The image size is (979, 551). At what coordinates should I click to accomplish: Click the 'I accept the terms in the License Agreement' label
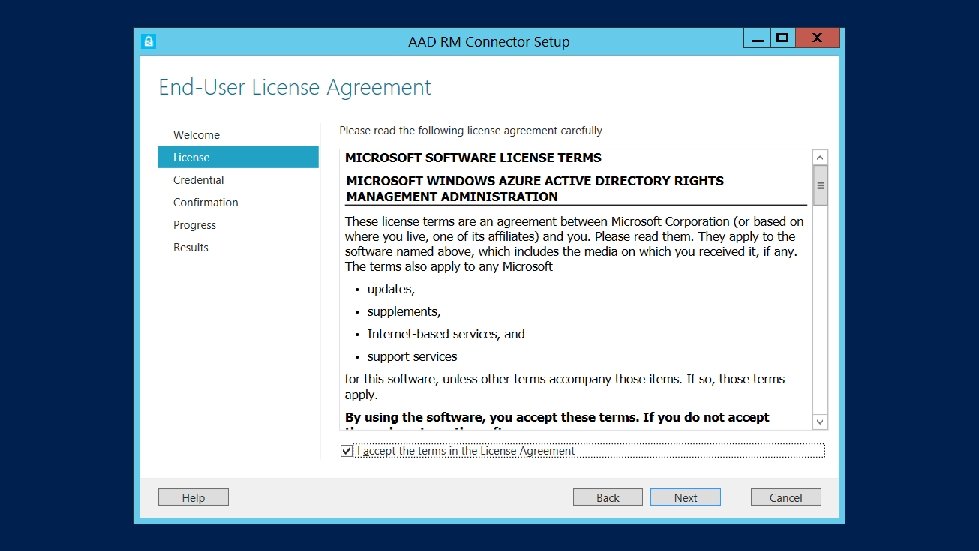(466, 451)
